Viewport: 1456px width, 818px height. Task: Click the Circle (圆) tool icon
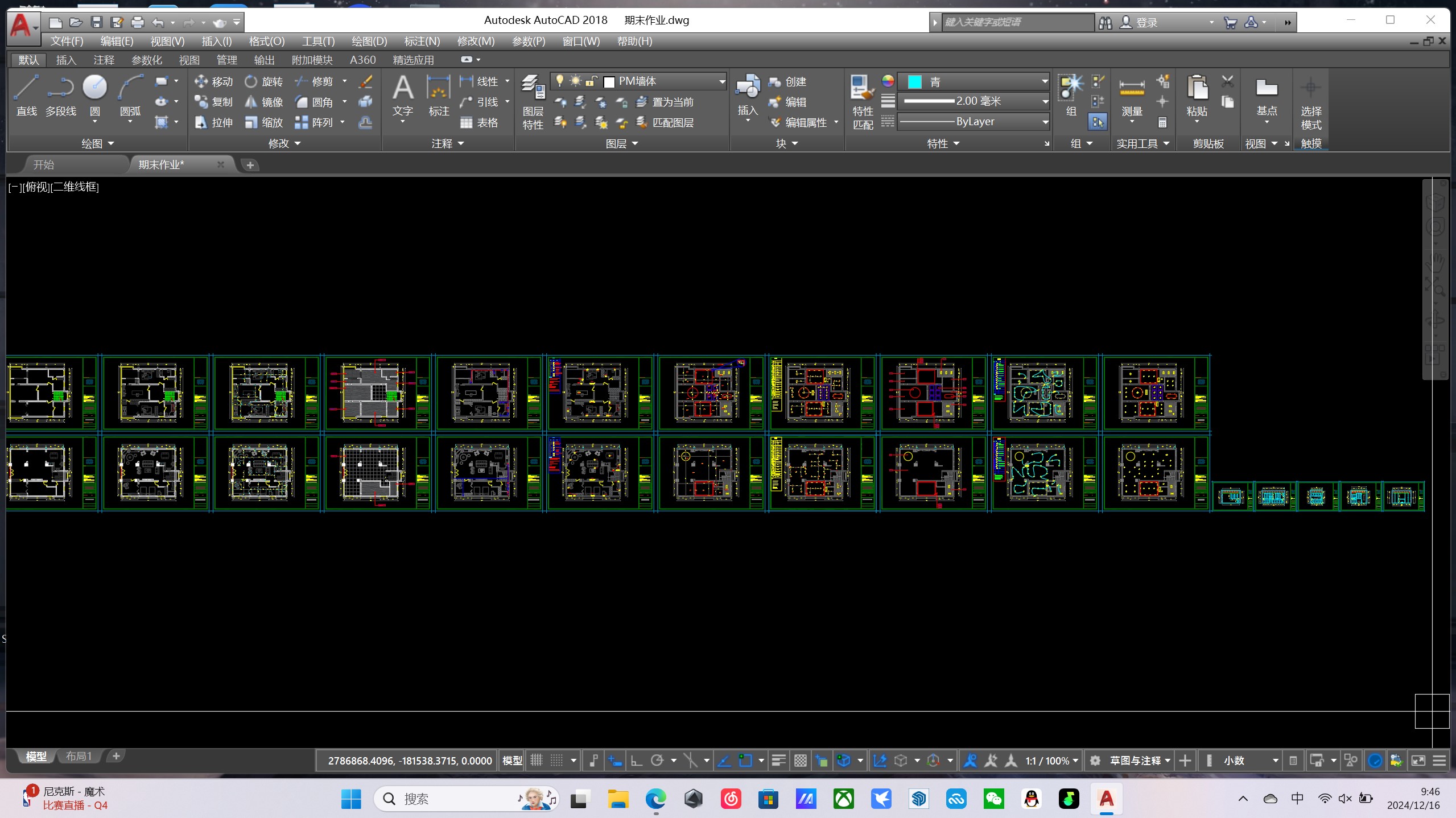point(94,88)
